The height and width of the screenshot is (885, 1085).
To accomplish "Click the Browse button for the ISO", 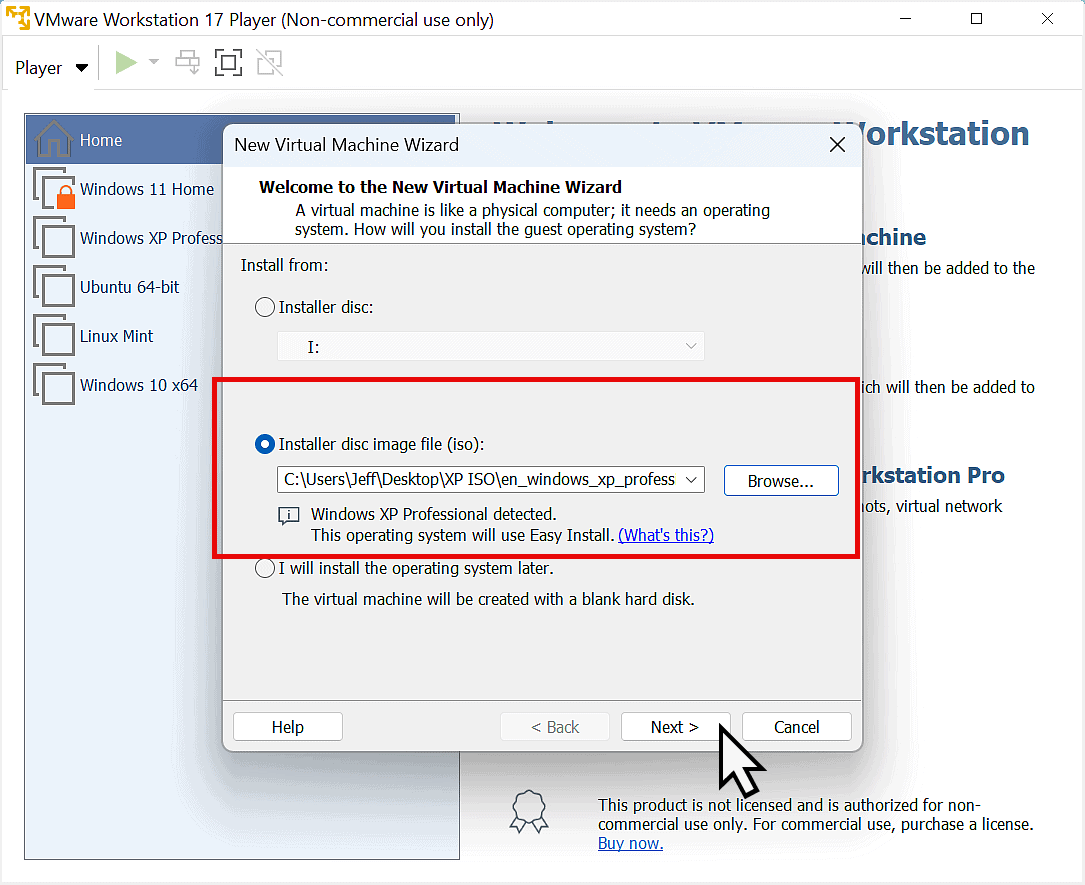I will pyautogui.click(x=781, y=480).
